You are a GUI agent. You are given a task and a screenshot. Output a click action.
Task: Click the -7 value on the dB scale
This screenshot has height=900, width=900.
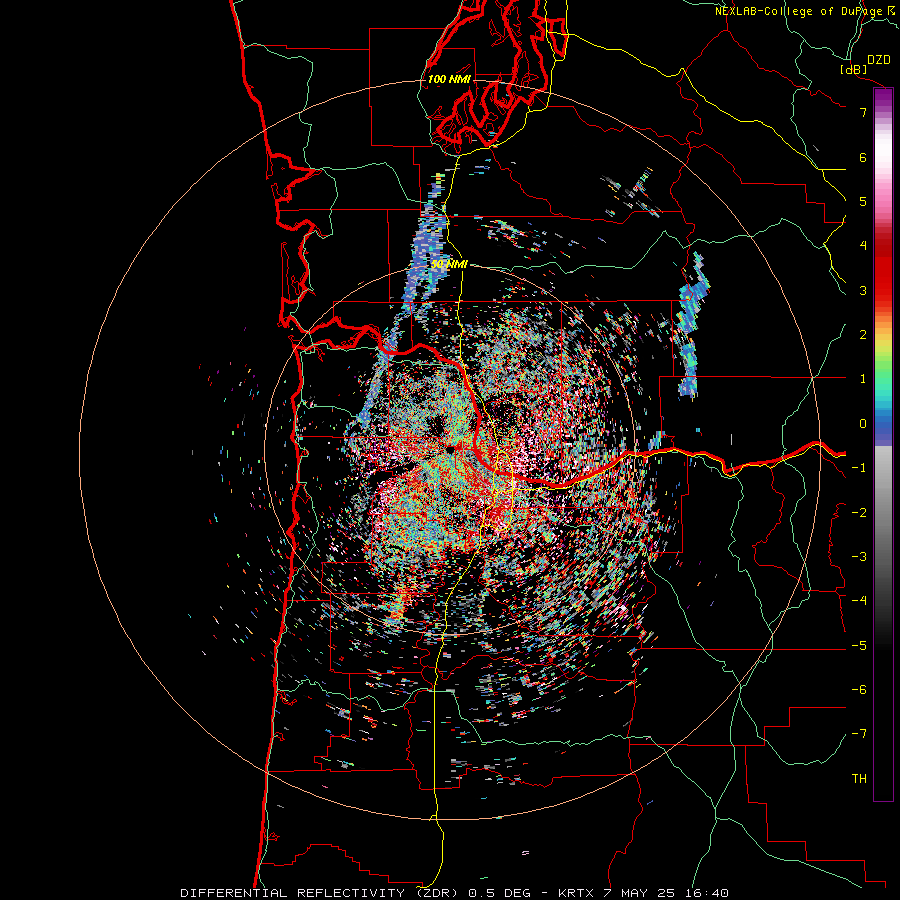tap(859, 734)
